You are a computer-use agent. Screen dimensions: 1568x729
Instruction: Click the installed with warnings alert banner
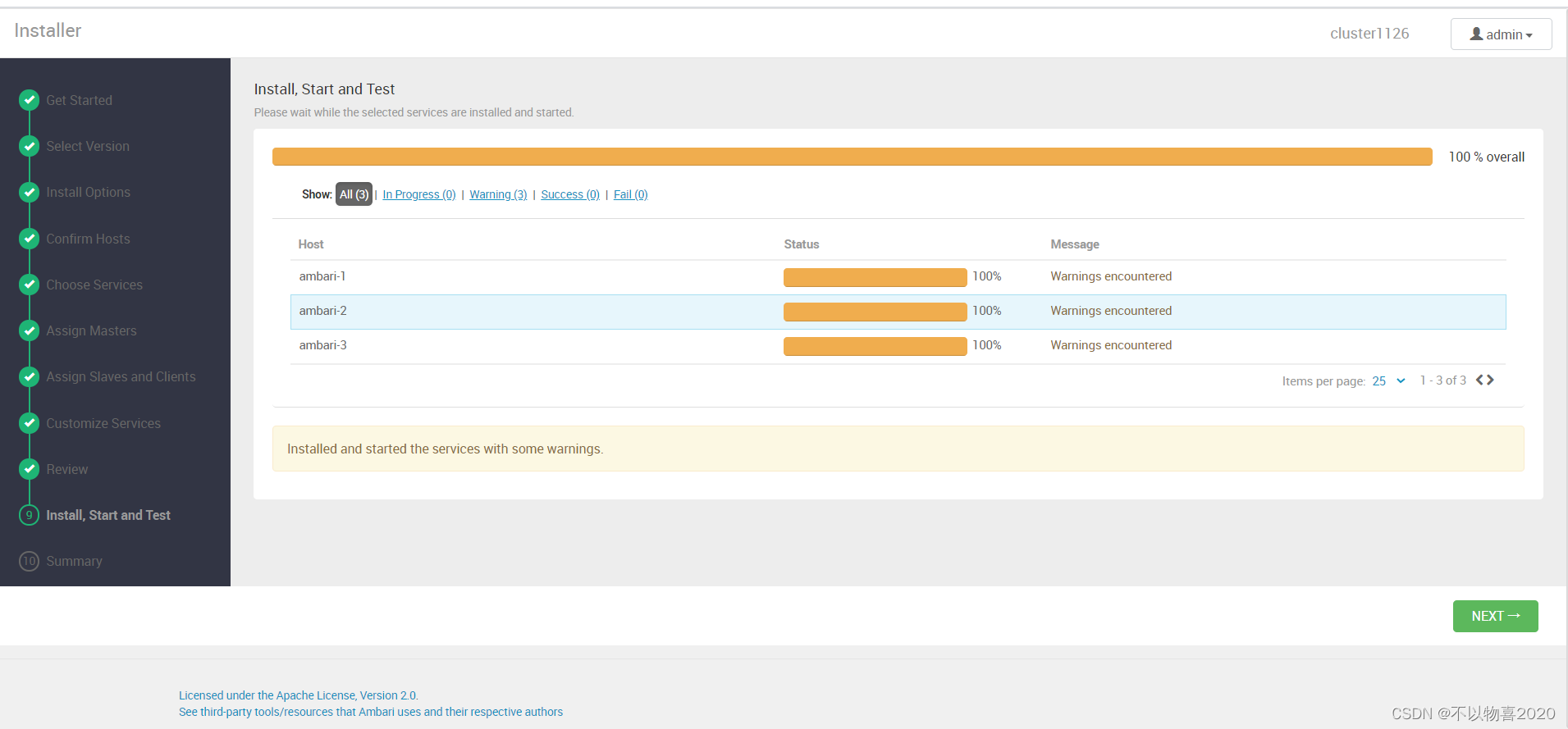coord(898,449)
